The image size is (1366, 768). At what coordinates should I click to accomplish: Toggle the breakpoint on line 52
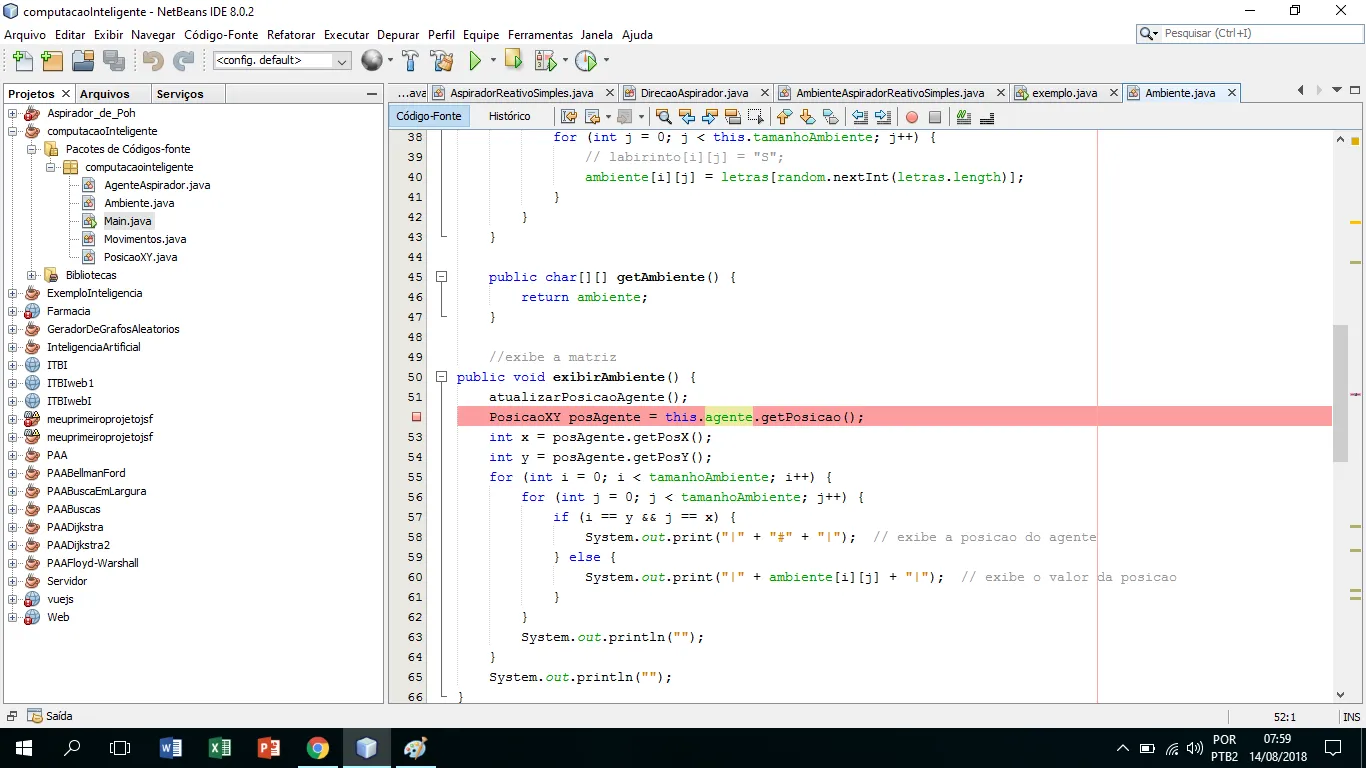[x=416, y=417]
